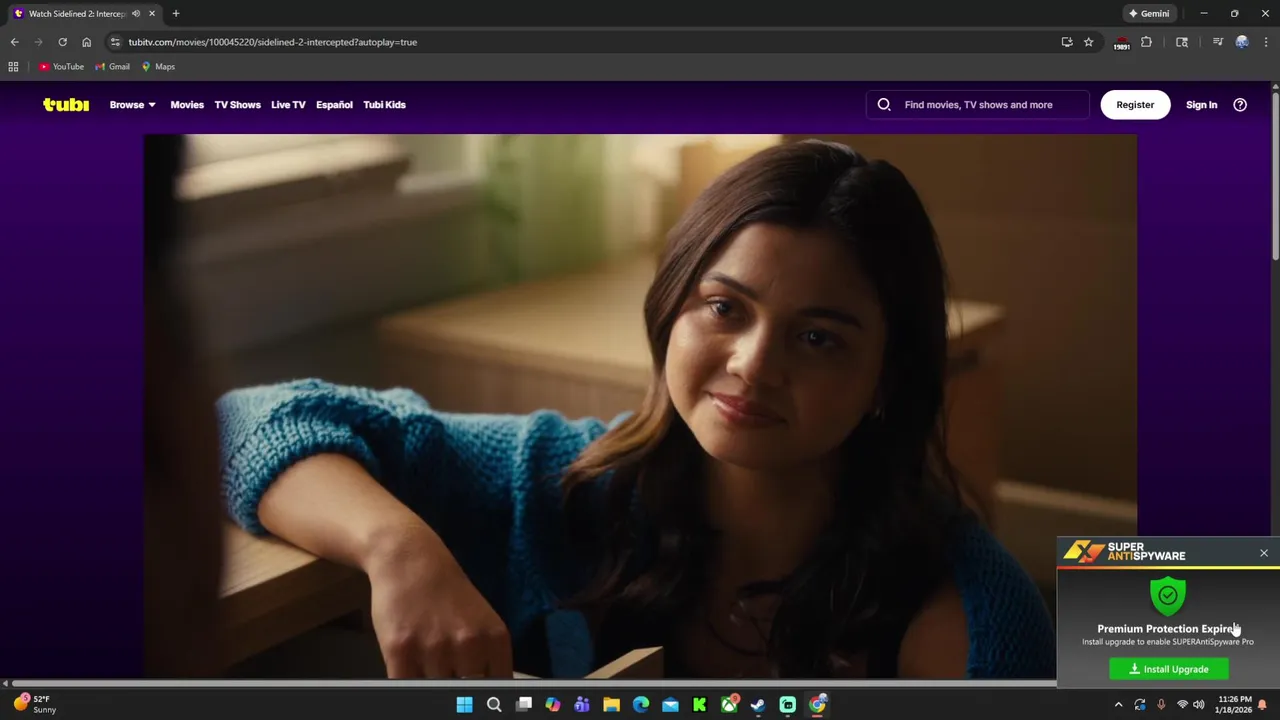Click Install Upgrade in SUPERAntiSpyware popup
1280x720 pixels.
tap(1169, 669)
